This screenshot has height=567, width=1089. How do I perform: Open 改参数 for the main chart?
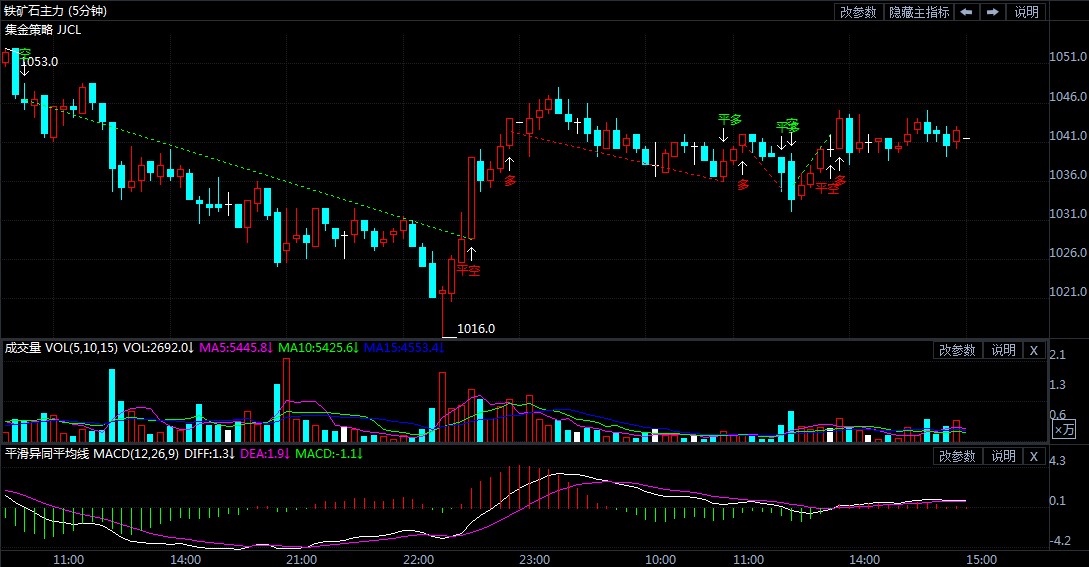(x=858, y=12)
